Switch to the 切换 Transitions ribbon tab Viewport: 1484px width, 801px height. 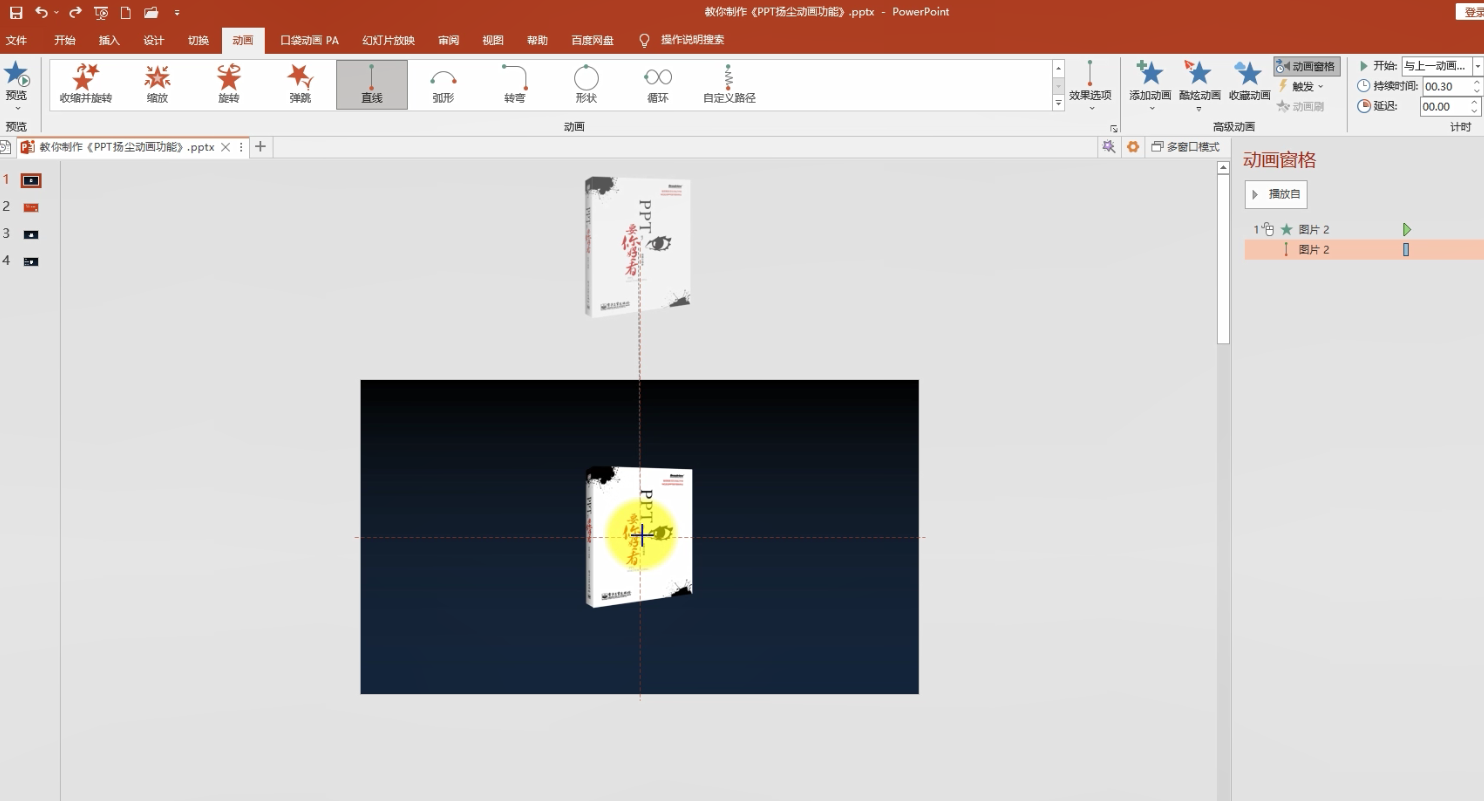(198, 40)
